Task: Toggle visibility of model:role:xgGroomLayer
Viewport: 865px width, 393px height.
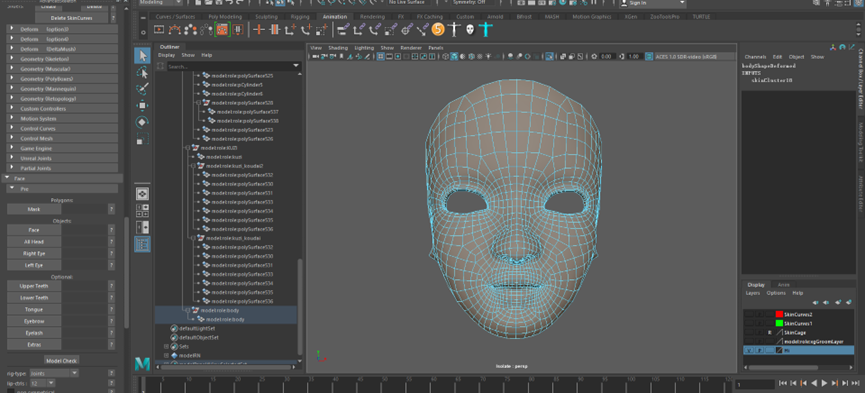Action: [749, 342]
